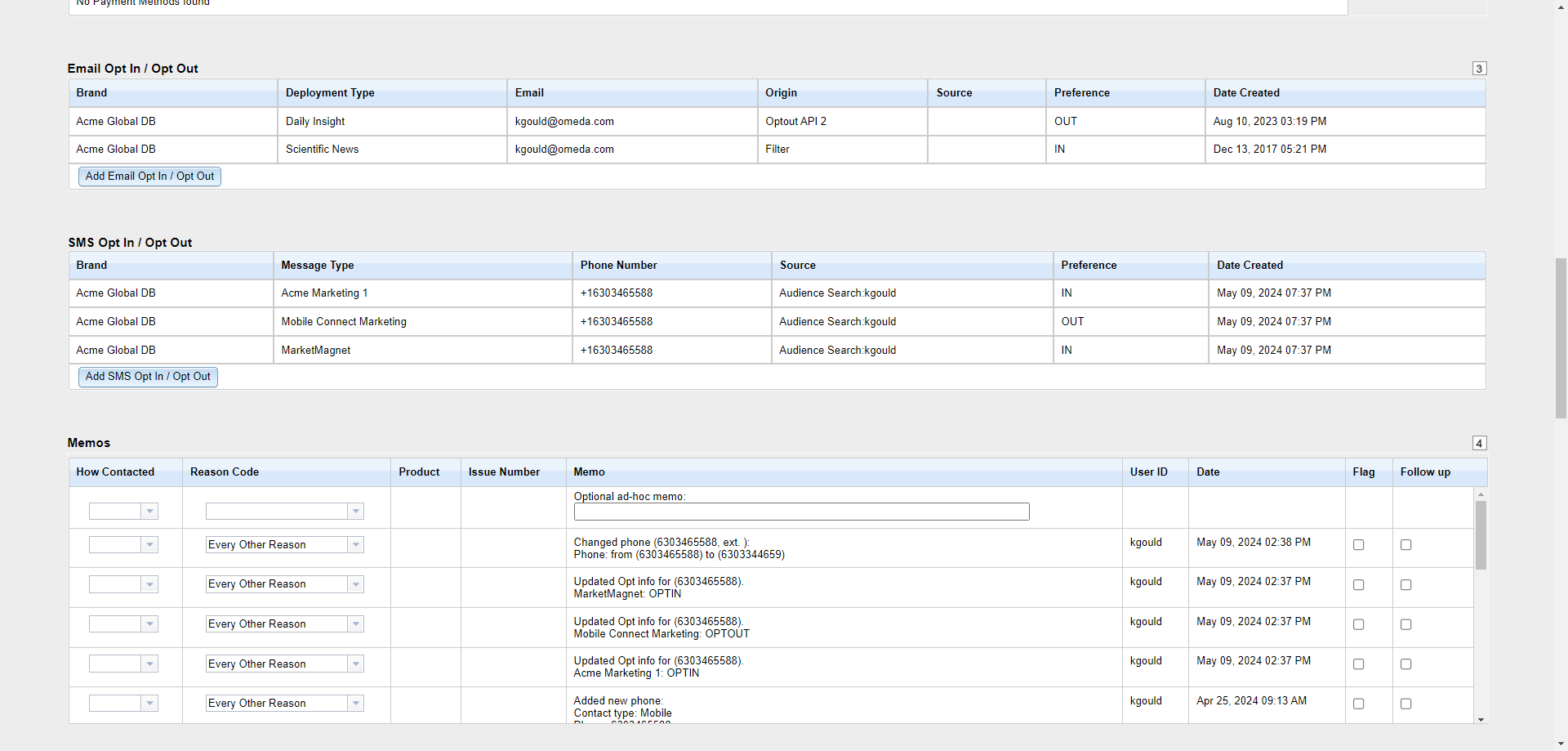The height and width of the screenshot is (751, 1568).
Task: Open How Contacted arrow on the Added new phone row
Action: 149,704
